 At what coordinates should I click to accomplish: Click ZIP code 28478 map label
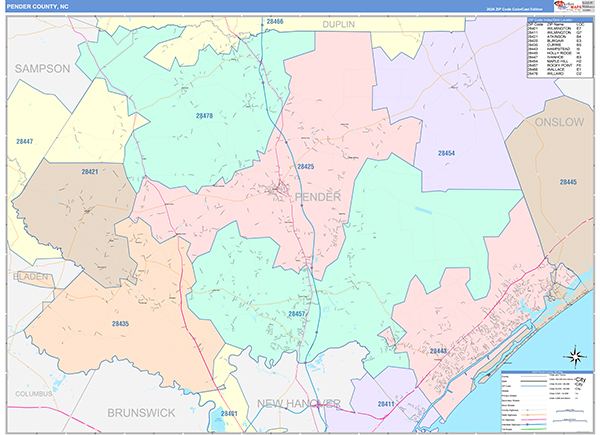(204, 116)
